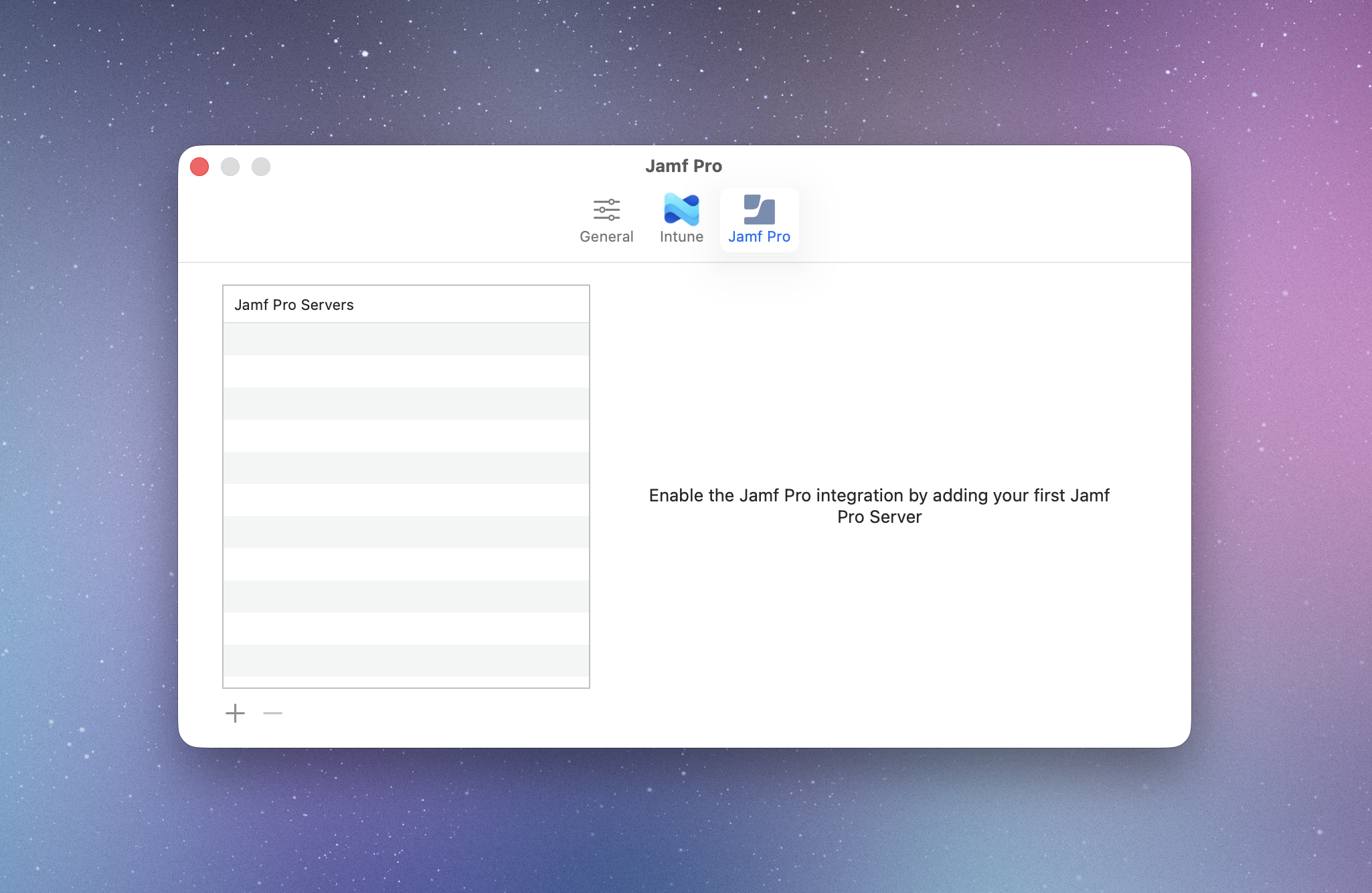Minimize the Jamf Pro preferences window
Image resolution: width=1372 pixels, height=893 pixels.
click(x=230, y=167)
